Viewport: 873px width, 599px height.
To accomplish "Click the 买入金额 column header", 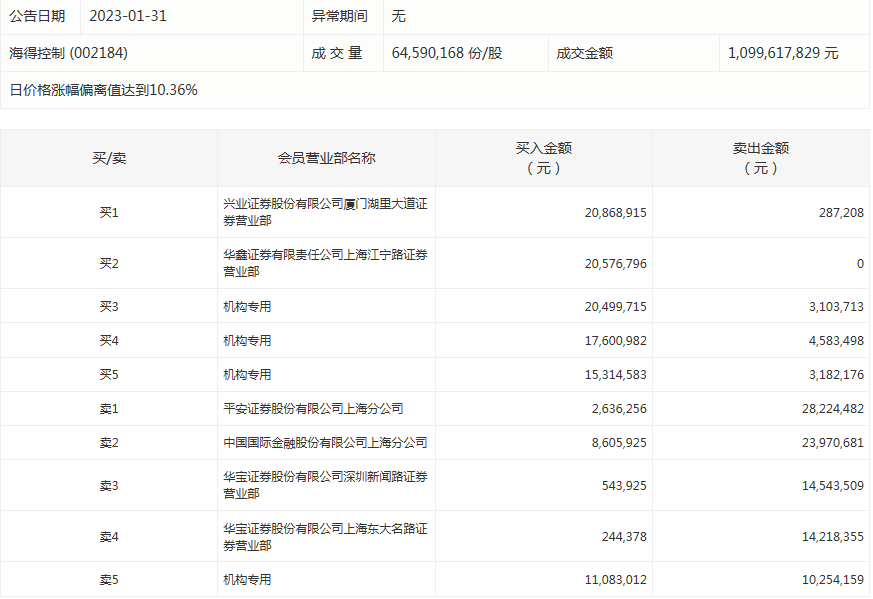I will click(543, 158).
